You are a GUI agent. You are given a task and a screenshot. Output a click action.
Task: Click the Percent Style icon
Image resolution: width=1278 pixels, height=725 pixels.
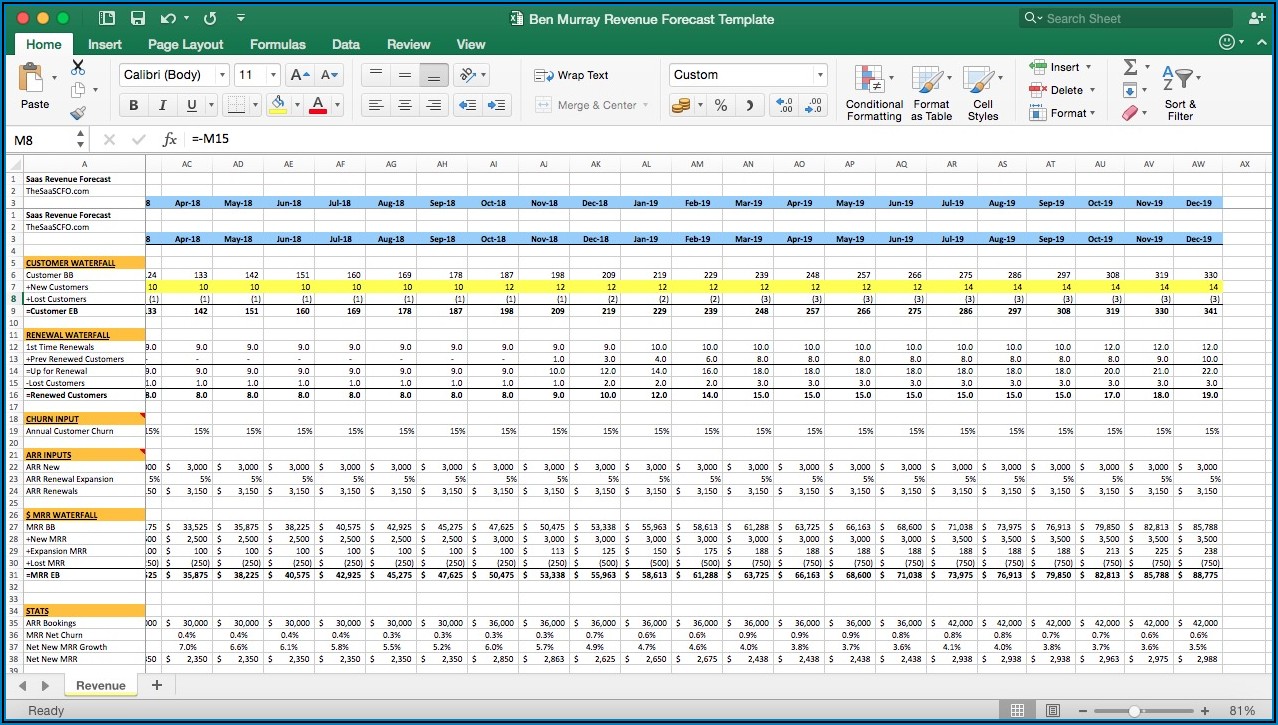[720, 105]
